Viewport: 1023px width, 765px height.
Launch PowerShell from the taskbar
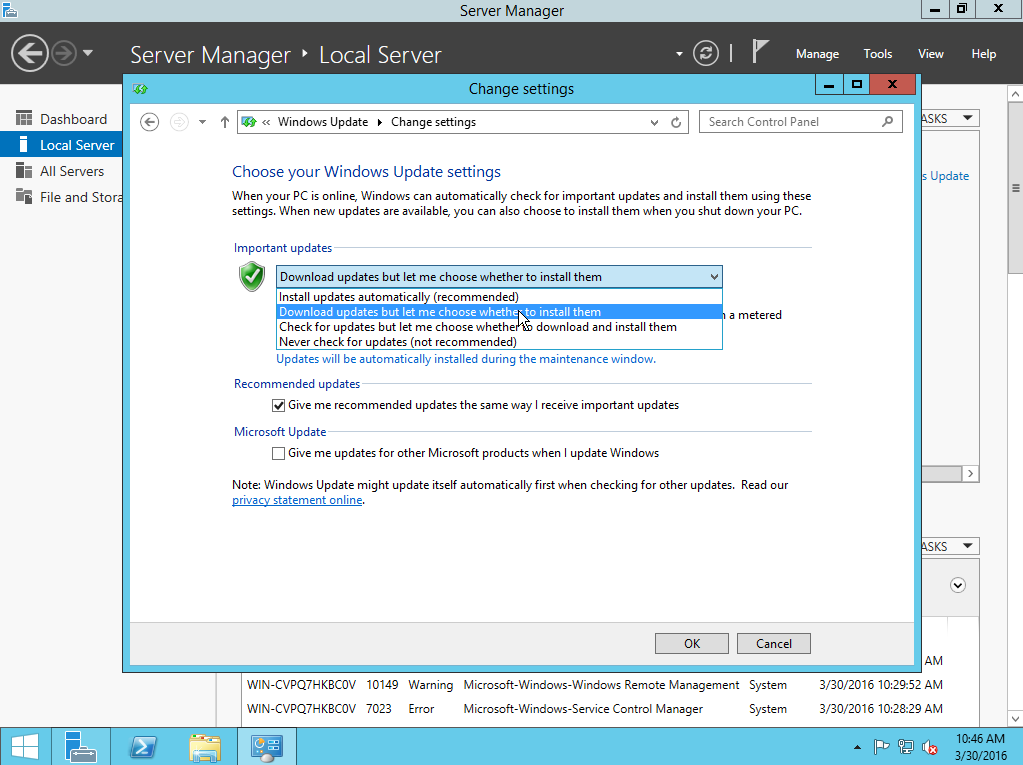point(143,747)
